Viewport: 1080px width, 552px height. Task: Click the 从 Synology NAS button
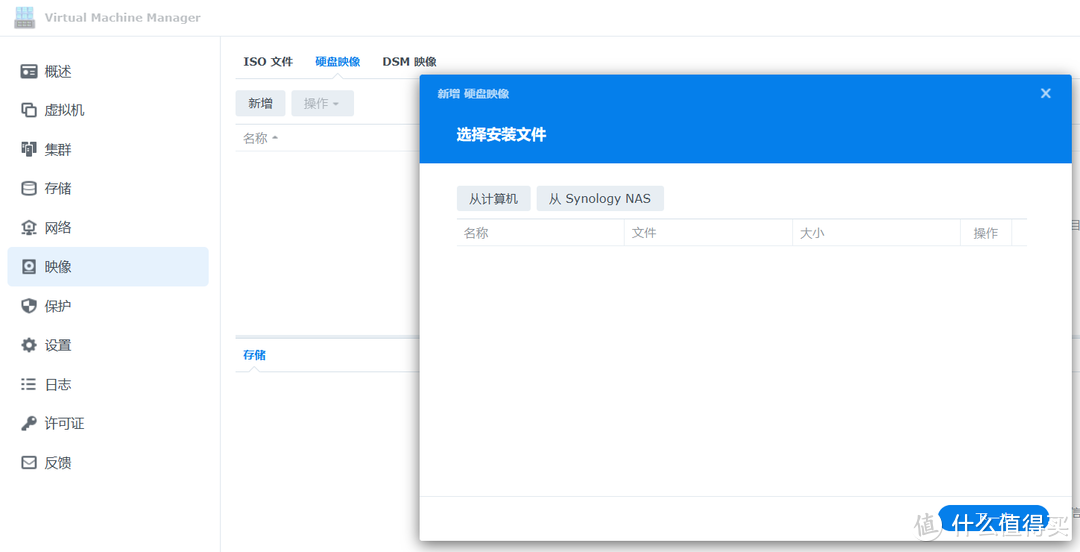coord(600,198)
